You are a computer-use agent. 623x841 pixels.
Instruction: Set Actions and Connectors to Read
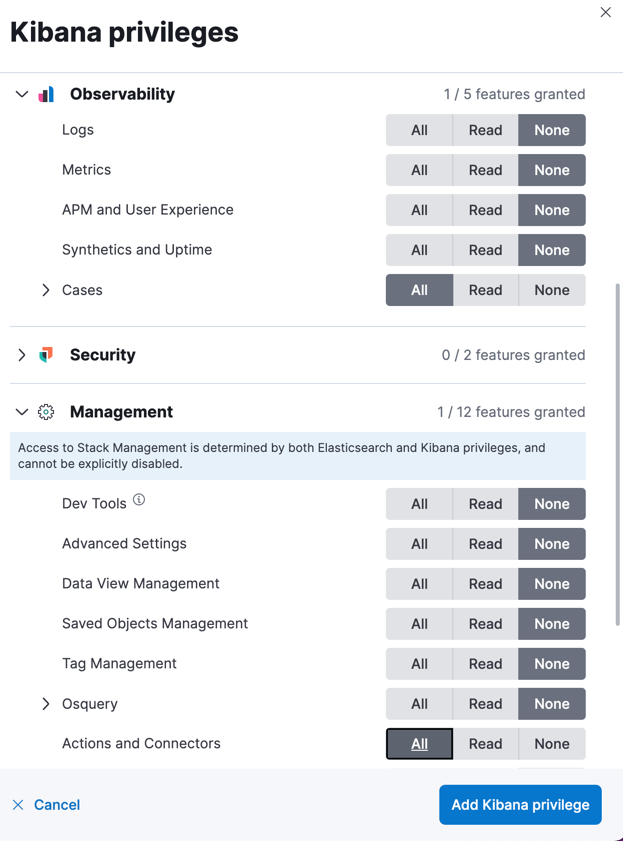point(485,744)
